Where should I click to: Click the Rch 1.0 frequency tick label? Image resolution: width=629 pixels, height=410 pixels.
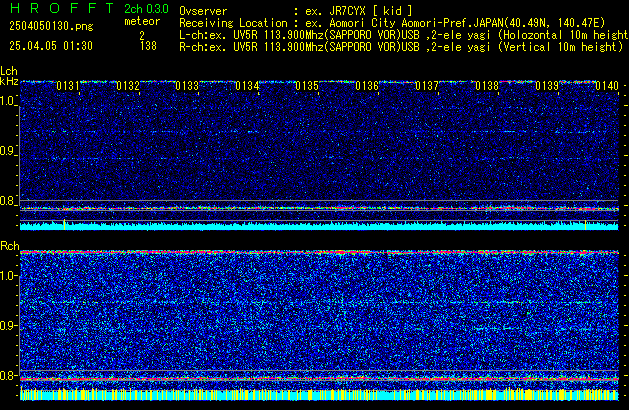pos(8,276)
